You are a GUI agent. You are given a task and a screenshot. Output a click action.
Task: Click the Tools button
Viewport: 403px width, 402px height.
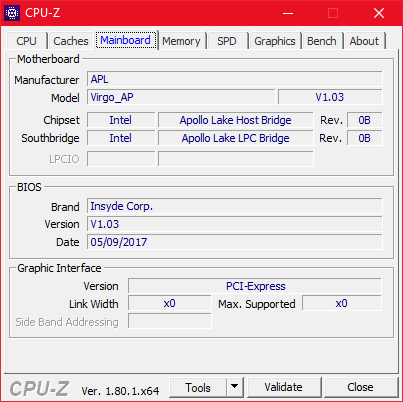[198, 387]
